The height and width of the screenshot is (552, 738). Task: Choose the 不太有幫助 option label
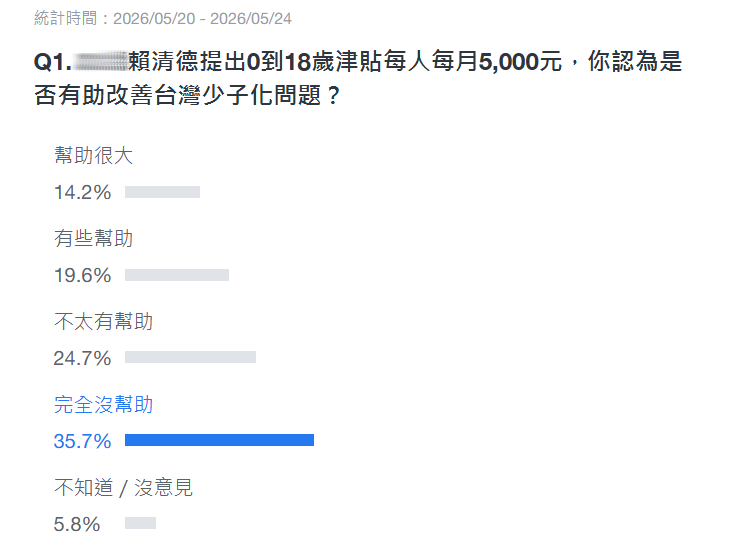[104, 321]
